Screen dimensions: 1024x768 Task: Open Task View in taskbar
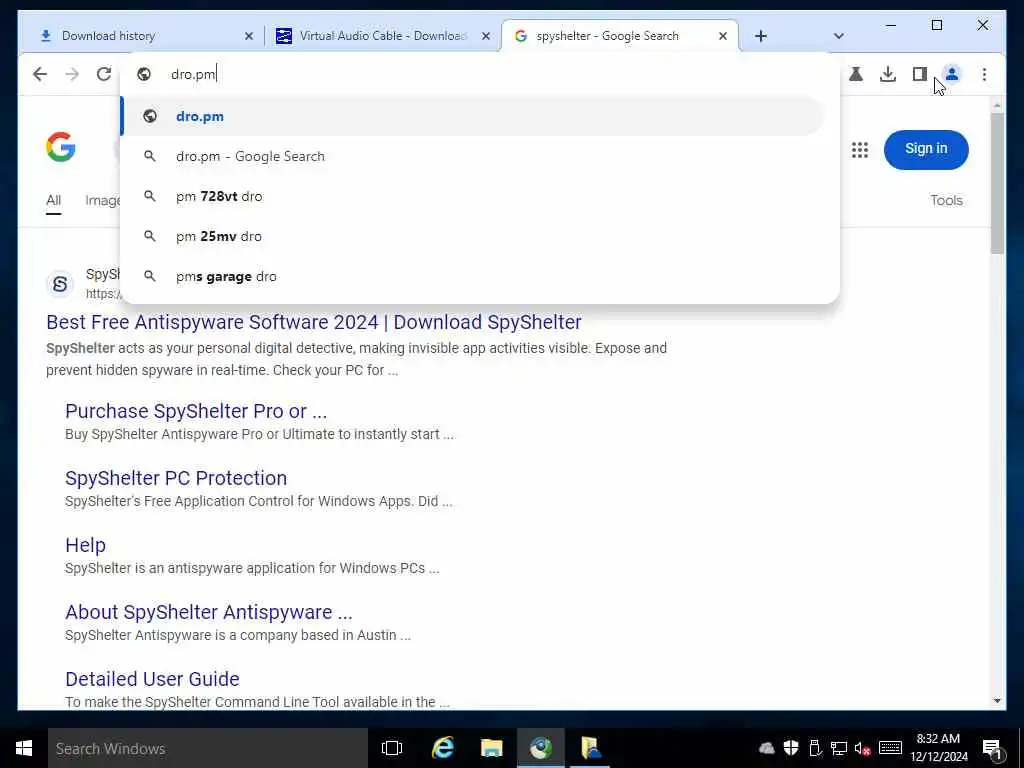392,748
